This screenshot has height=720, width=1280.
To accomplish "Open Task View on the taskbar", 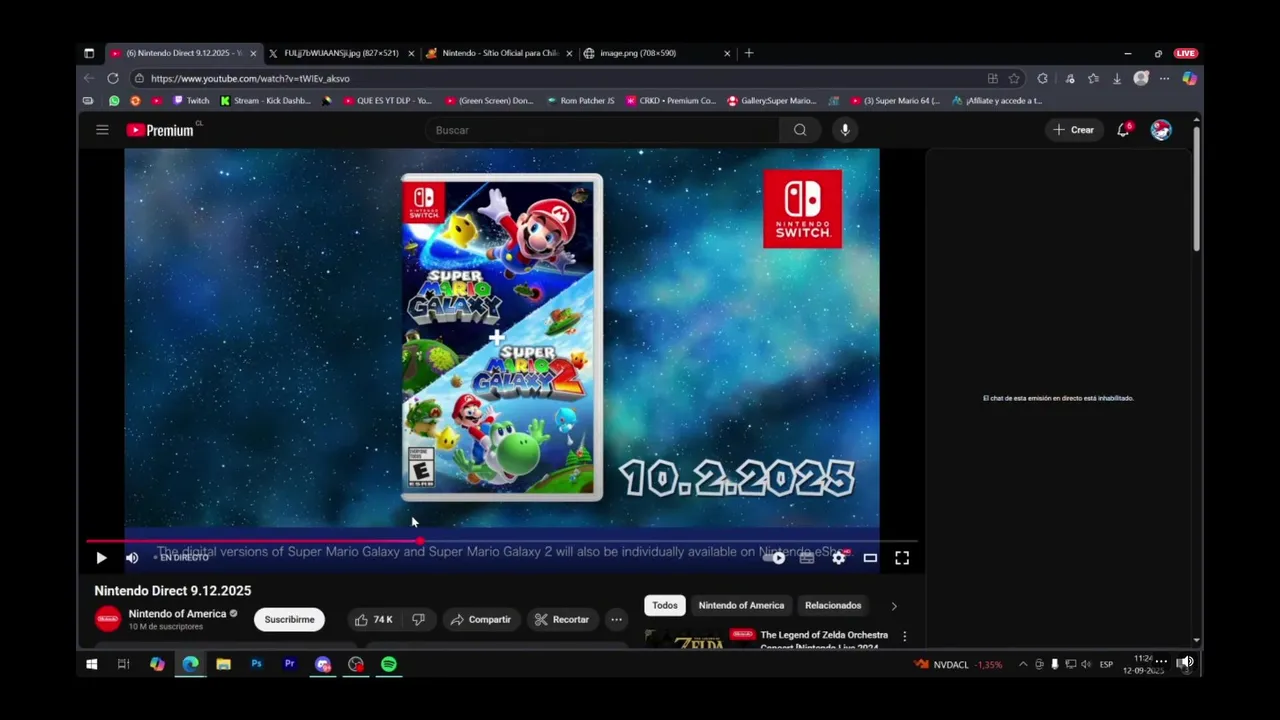I will [x=124, y=664].
